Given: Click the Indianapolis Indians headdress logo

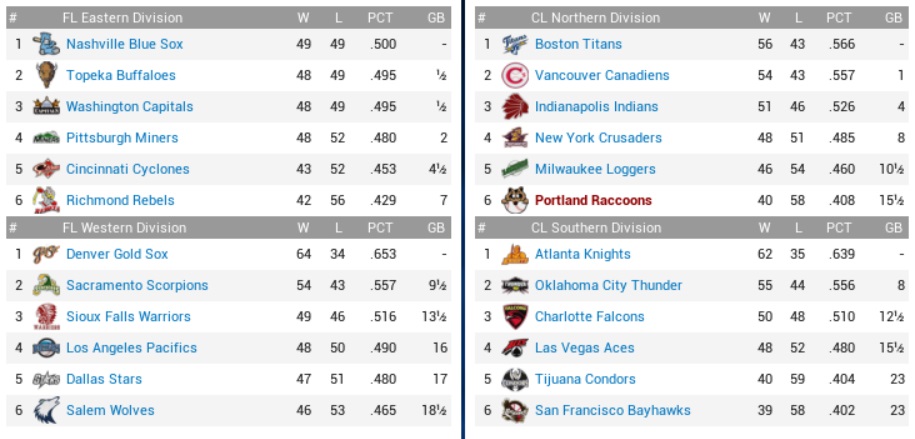Looking at the screenshot, I should [x=515, y=107].
